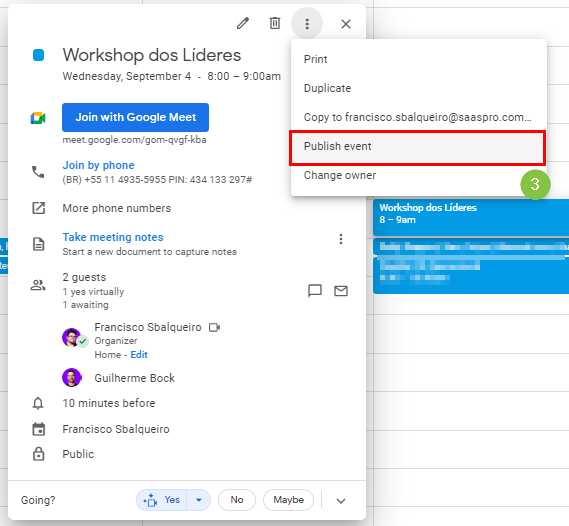Image resolution: width=569 pixels, height=526 pixels.
Task: Click the pencil edit event icon
Action: [x=243, y=24]
